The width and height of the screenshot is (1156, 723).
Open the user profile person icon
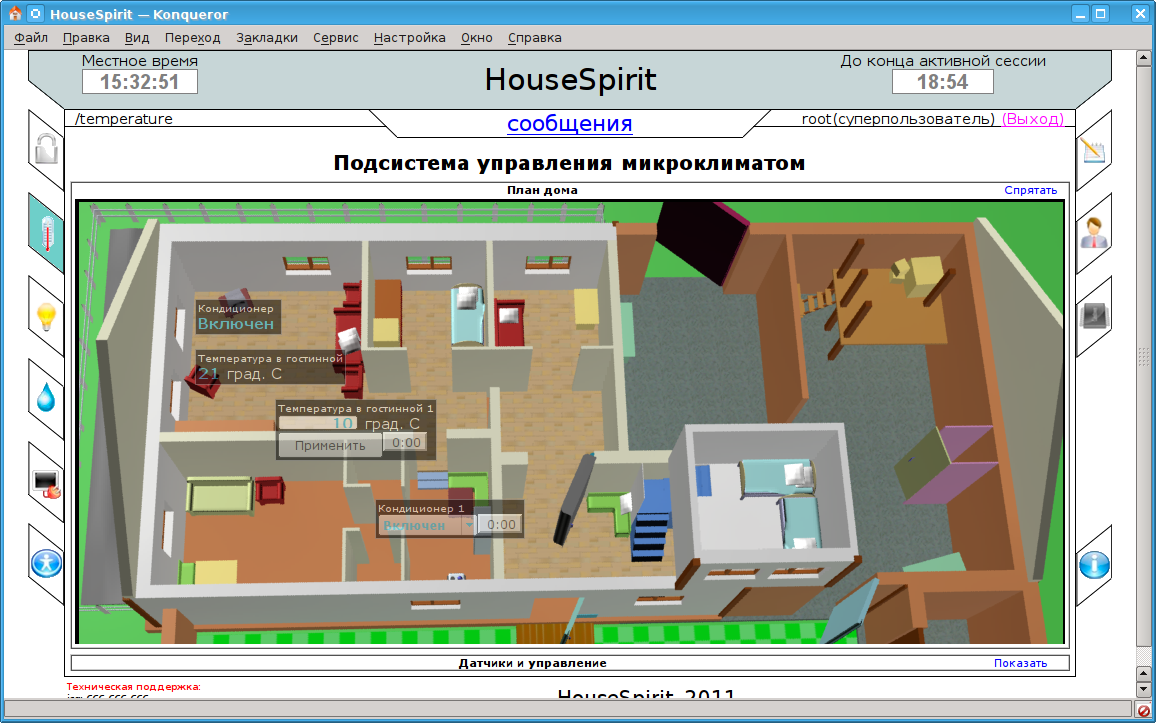1094,233
